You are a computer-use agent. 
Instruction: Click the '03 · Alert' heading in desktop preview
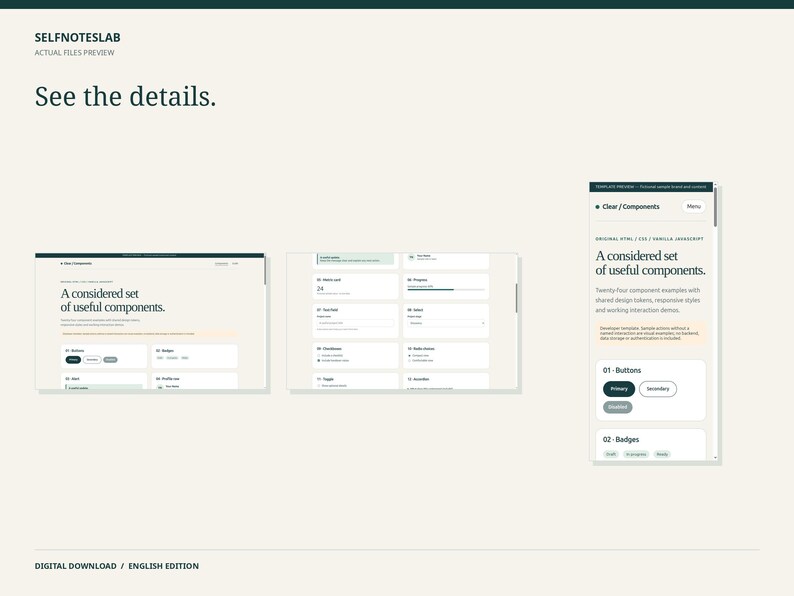tap(72, 379)
